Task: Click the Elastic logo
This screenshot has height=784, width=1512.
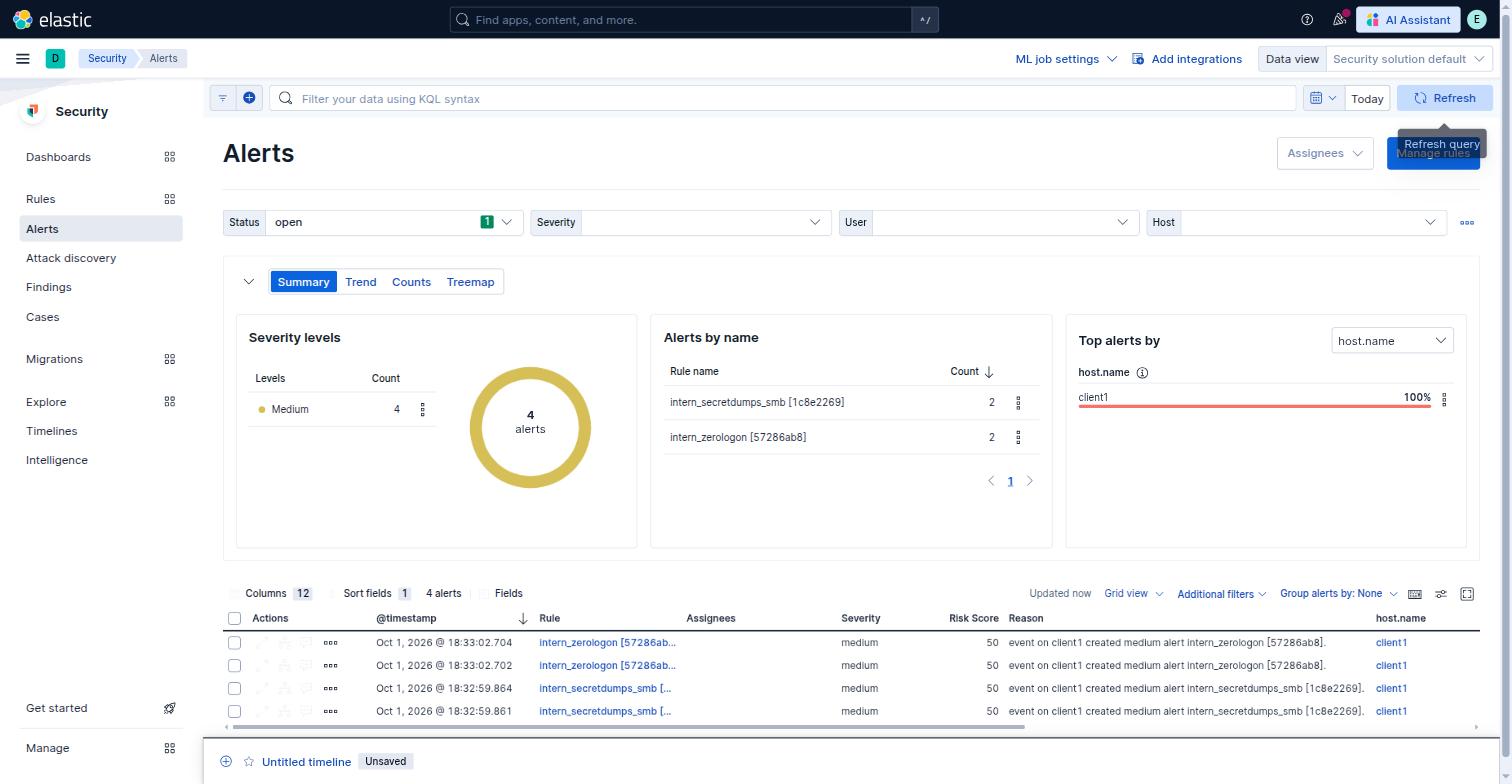Action: [52, 20]
